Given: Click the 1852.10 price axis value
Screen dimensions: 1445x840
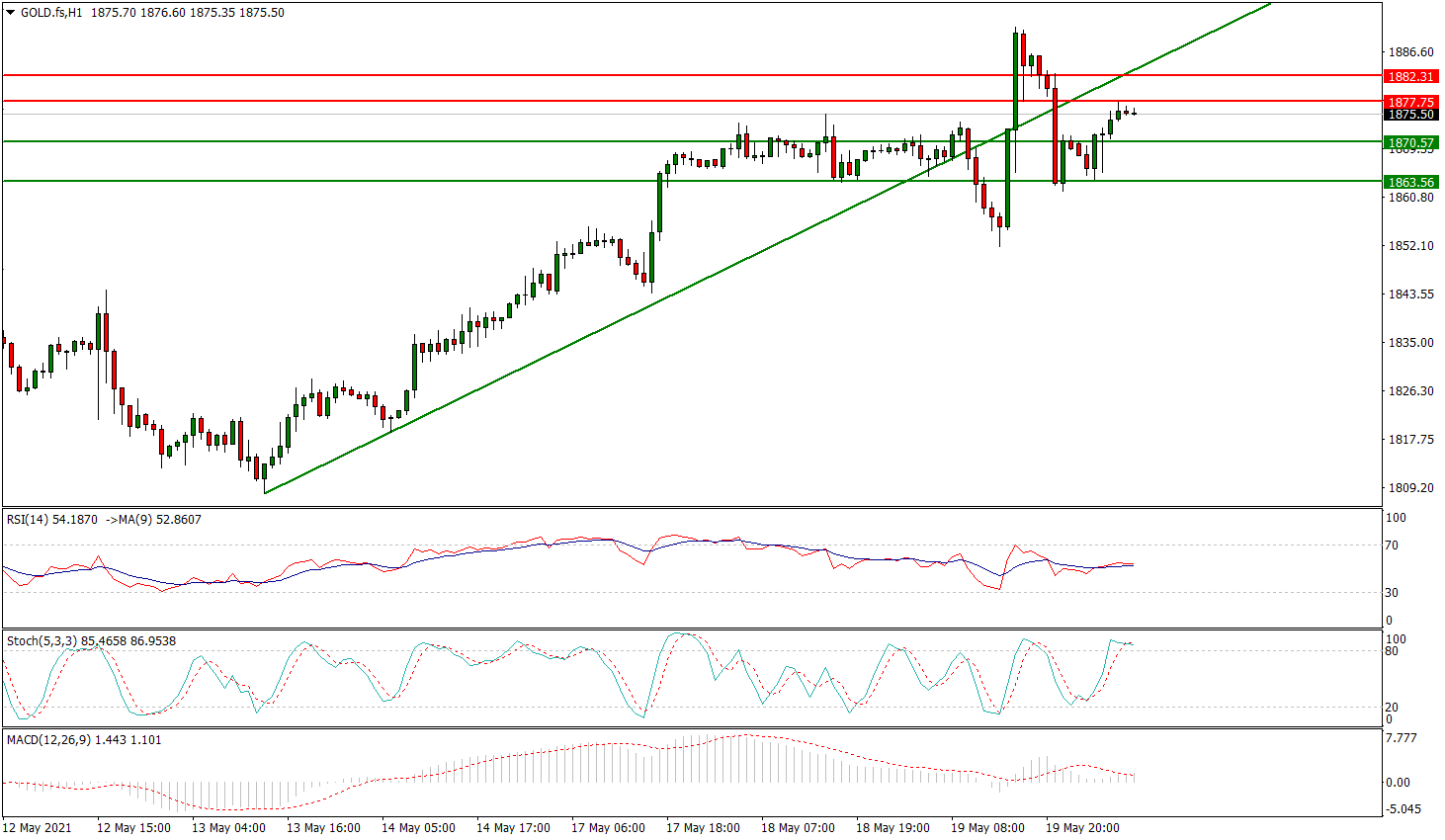Looking at the screenshot, I should click(1411, 246).
